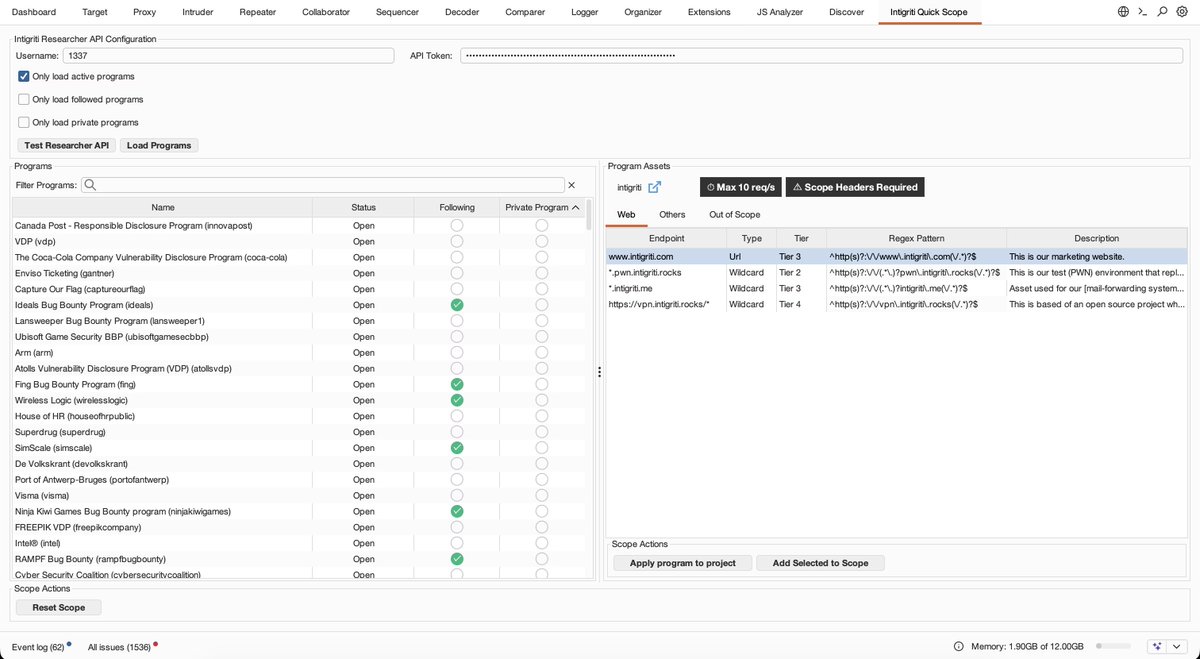Viewport: 1200px width, 659px height.
Task: Go to the Repeater tab
Action: coord(258,12)
